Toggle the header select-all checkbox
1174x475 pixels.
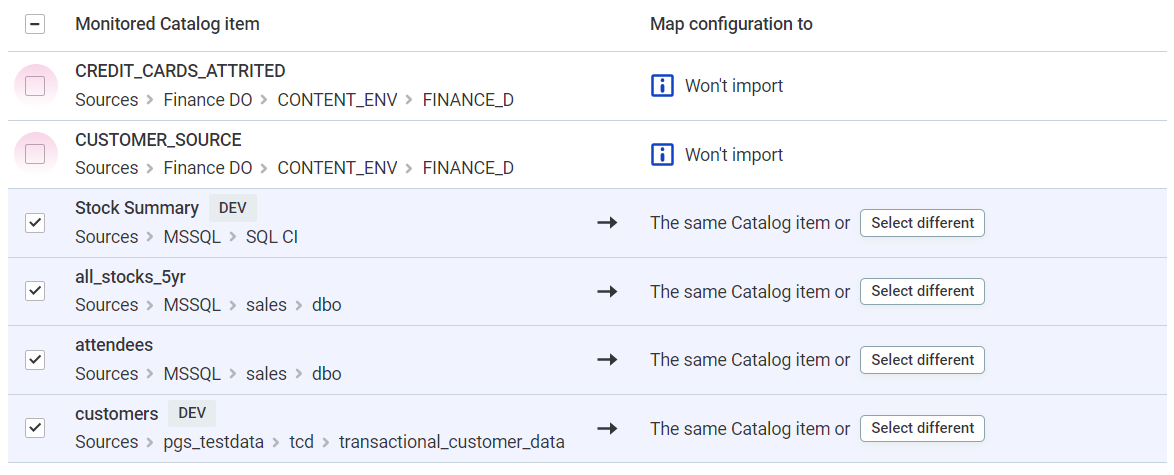(x=35, y=25)
